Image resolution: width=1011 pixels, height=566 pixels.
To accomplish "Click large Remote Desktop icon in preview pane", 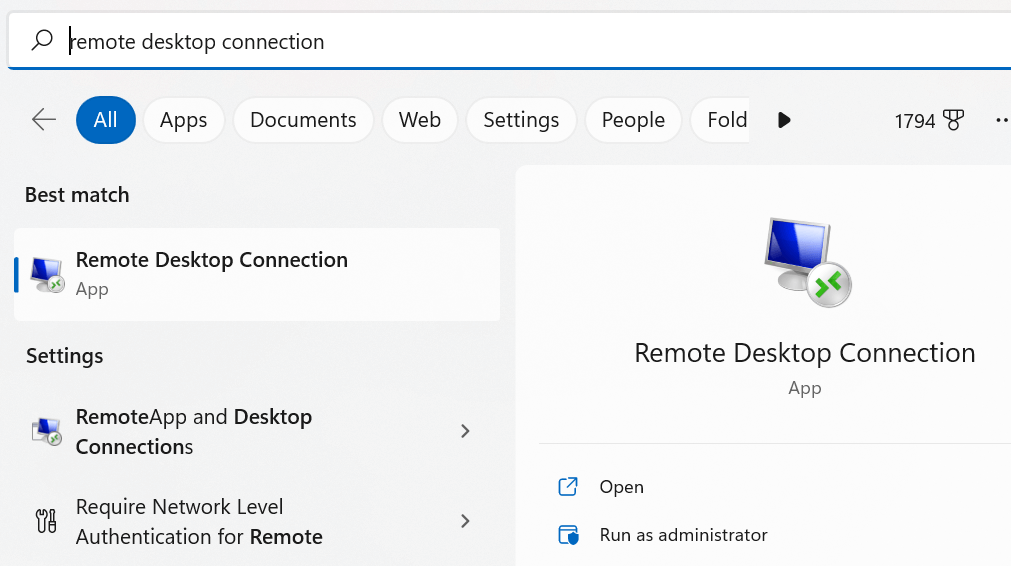I will click(x=805, y=261).
